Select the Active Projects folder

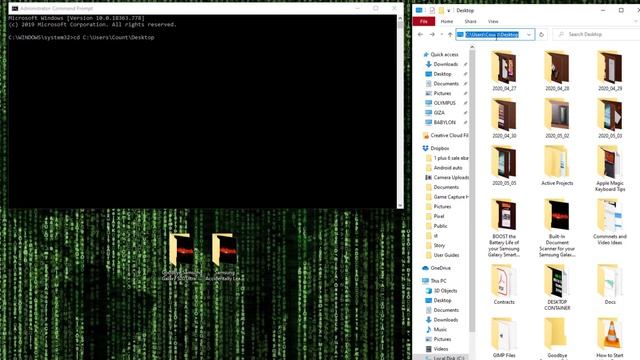point(557,166)
